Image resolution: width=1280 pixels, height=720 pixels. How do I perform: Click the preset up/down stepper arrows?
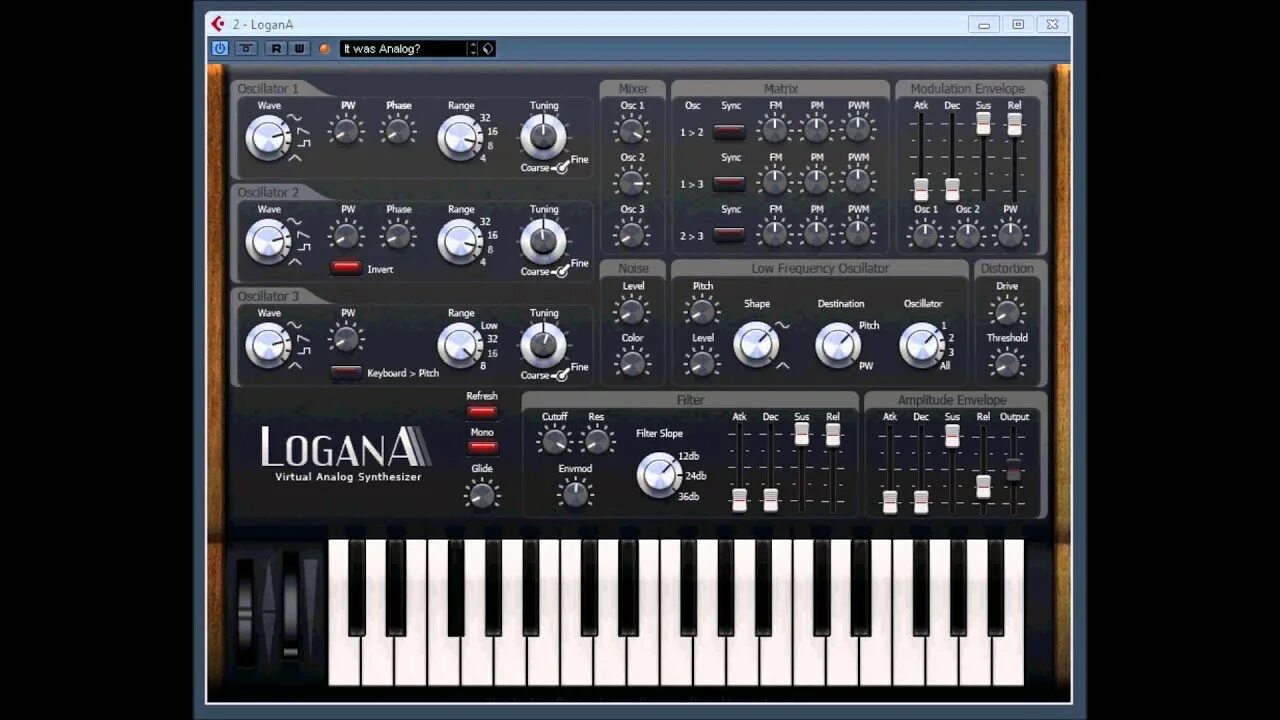click(x=473, y=48)
